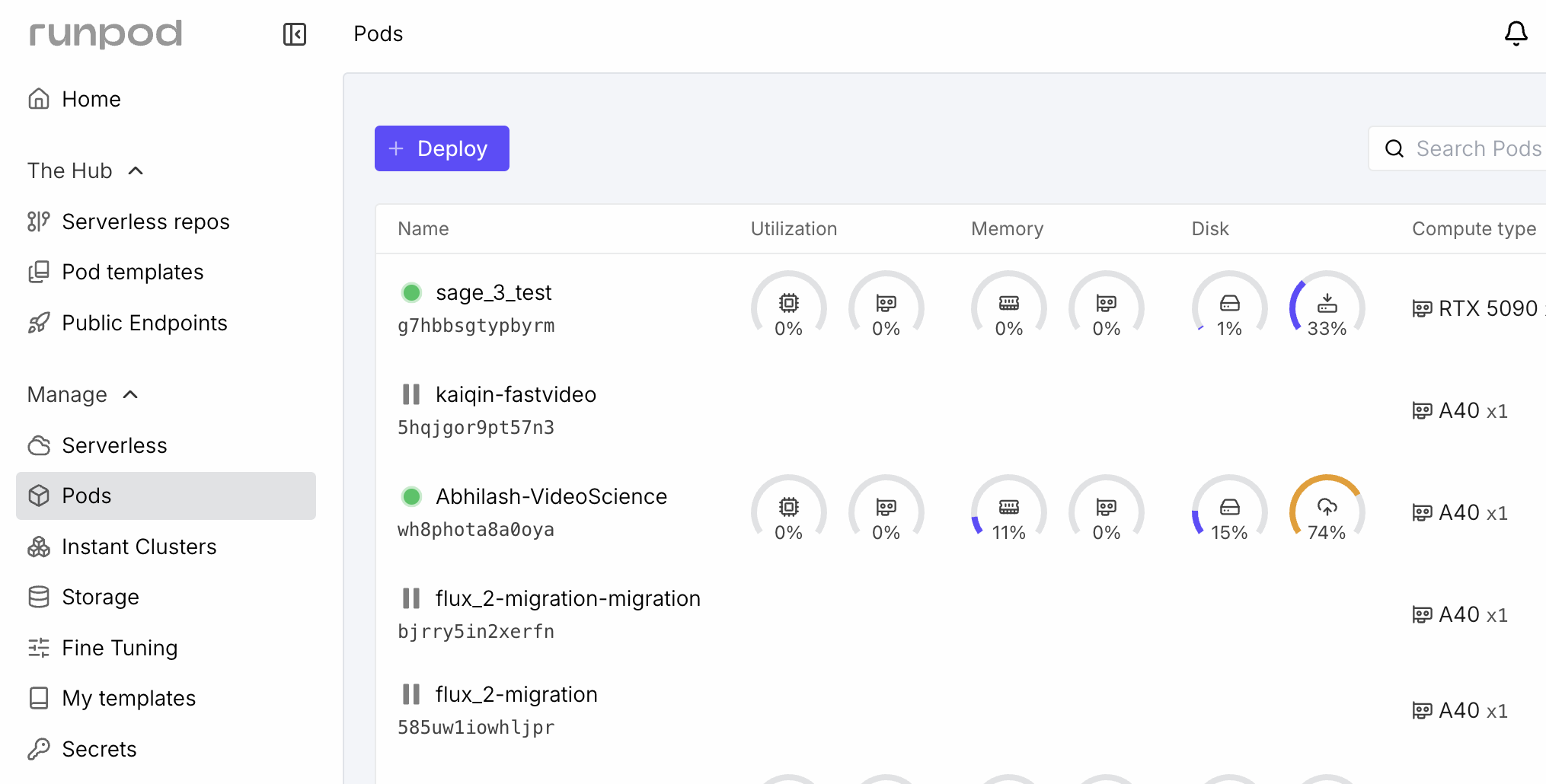Collapse The Hub section

coord(136,171)
